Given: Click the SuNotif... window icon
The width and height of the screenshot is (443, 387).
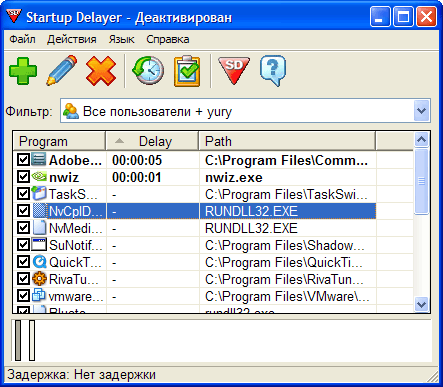Looking at the screenshot, I should (x=39, y=245).
